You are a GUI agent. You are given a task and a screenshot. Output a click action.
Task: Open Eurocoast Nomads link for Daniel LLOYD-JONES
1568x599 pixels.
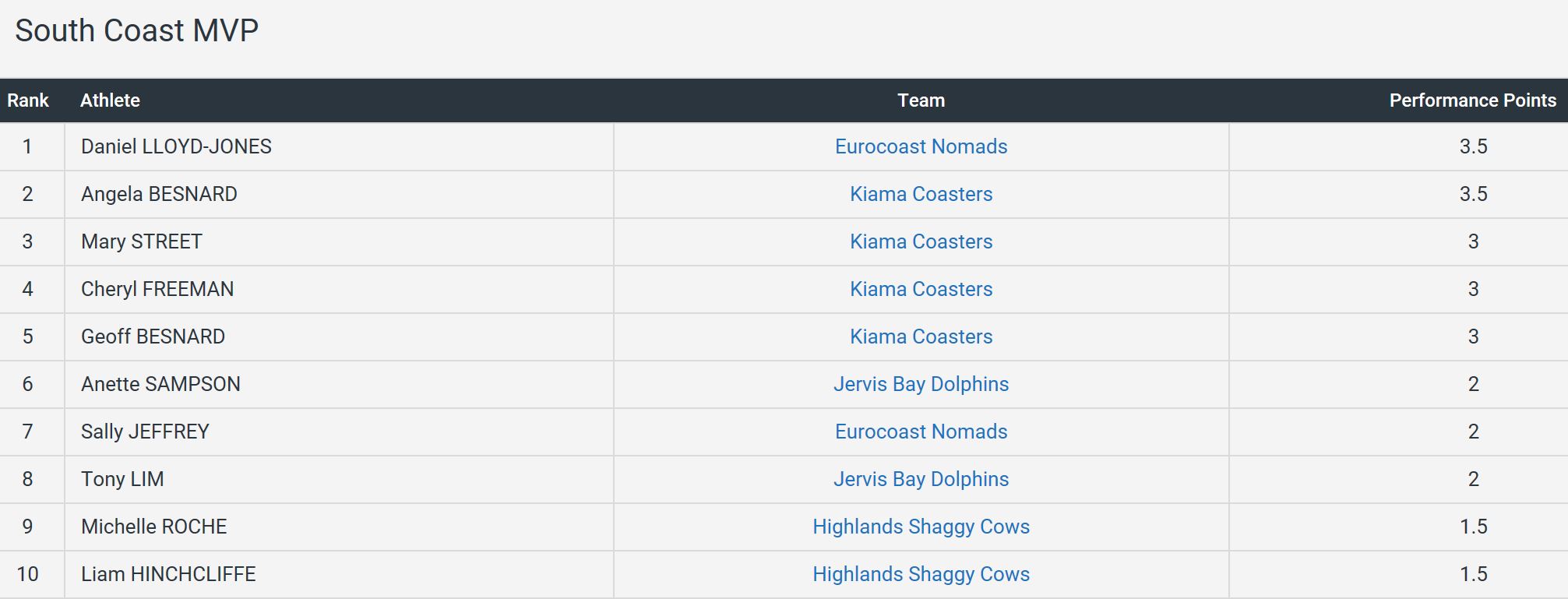[x=921, y=146]
